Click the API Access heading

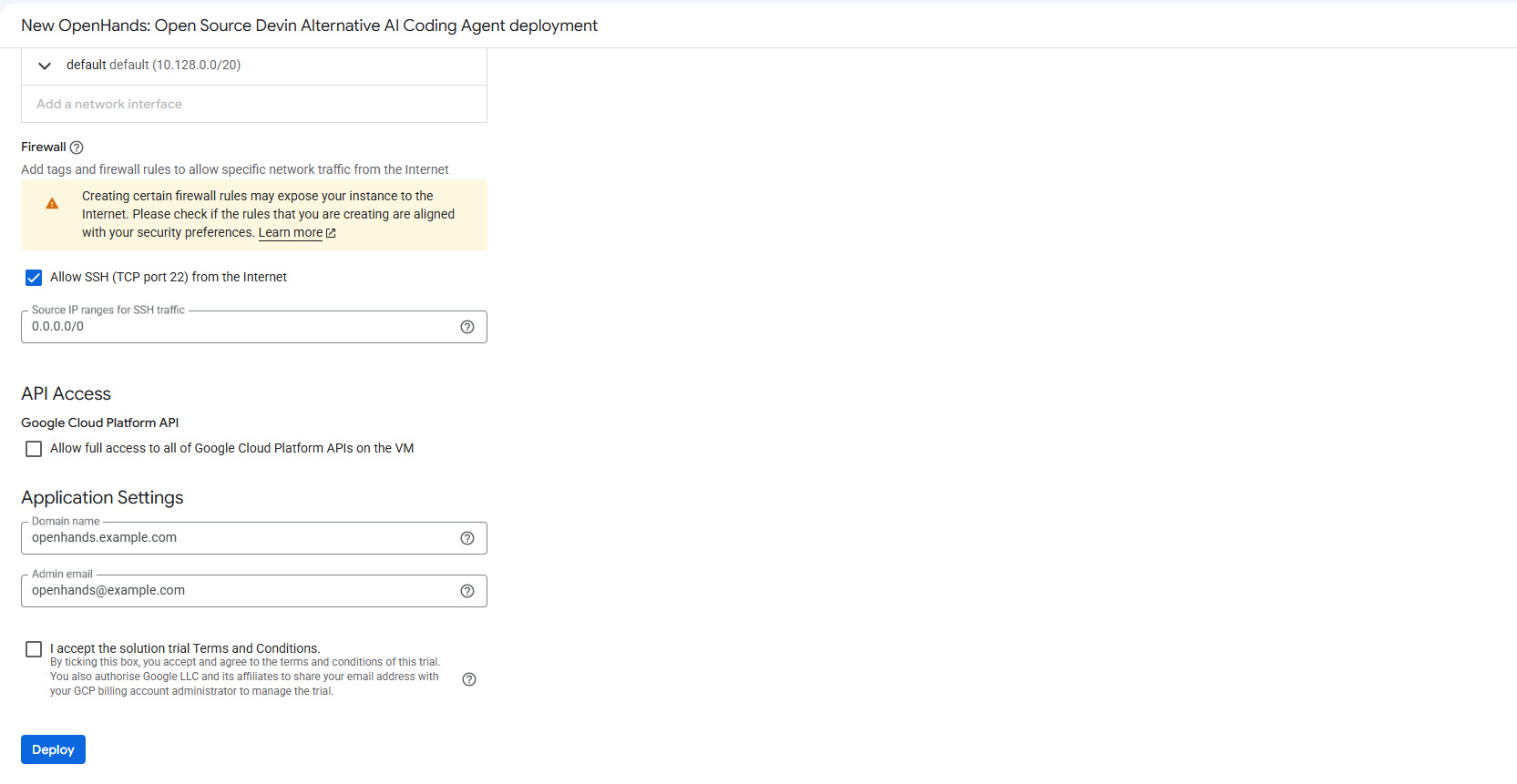click(x=67, y=394)
